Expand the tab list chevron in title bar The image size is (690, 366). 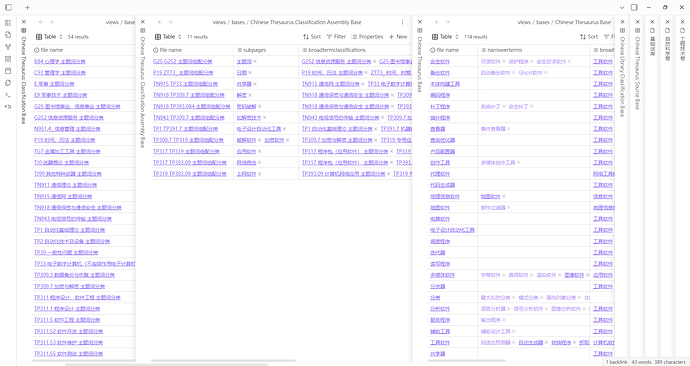coord(622,7)
